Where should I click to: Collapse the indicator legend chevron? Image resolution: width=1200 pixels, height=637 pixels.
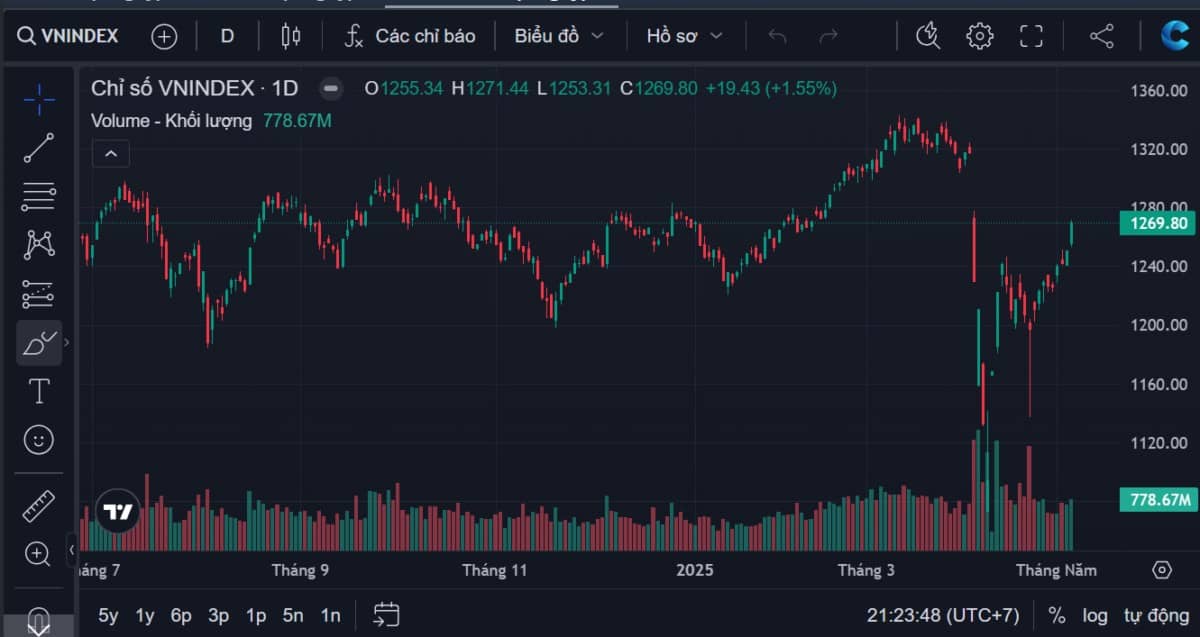[111, 153]
